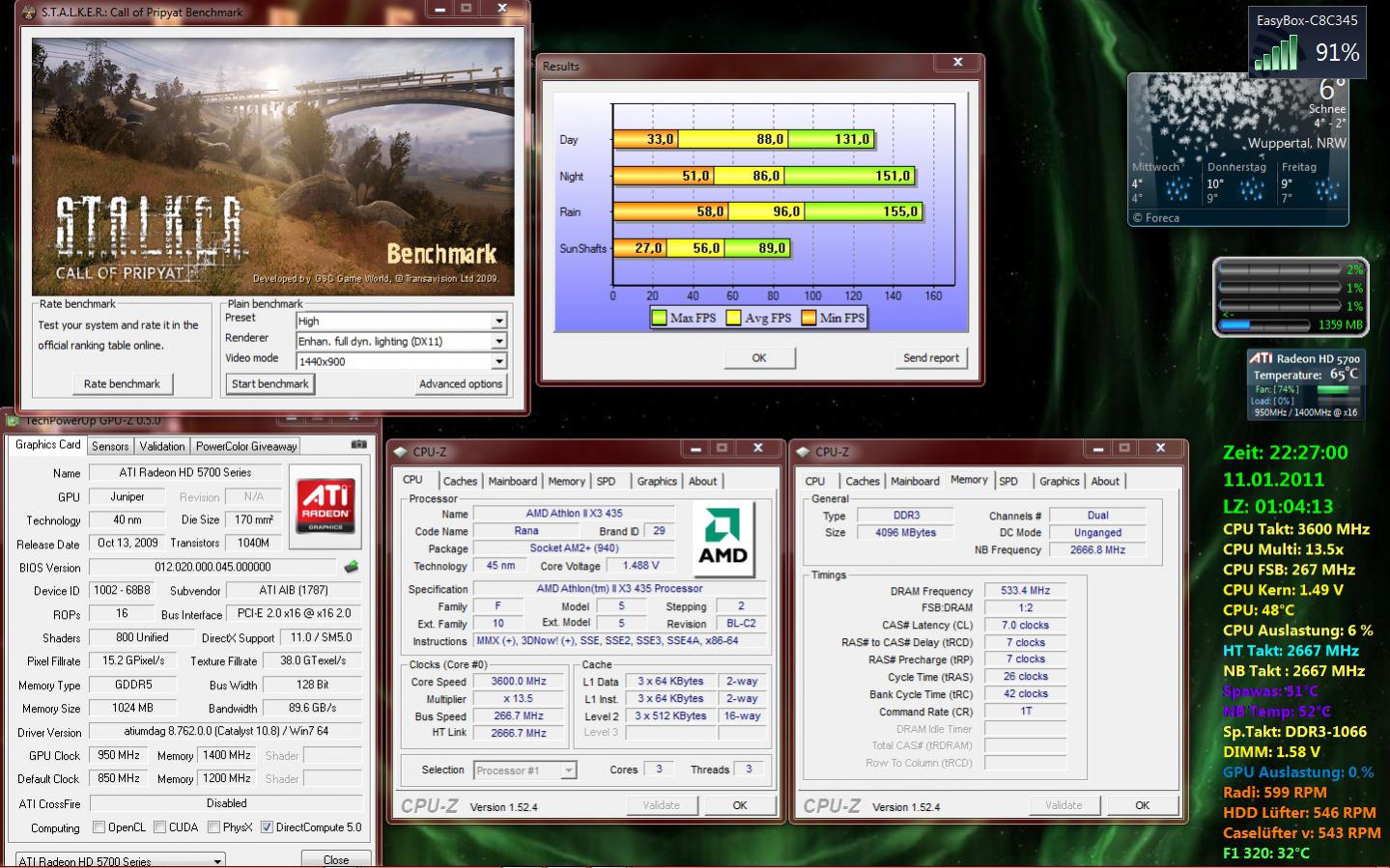Click the ATI logo in Radeon HD 5700 gadget

click(1261, 358)
